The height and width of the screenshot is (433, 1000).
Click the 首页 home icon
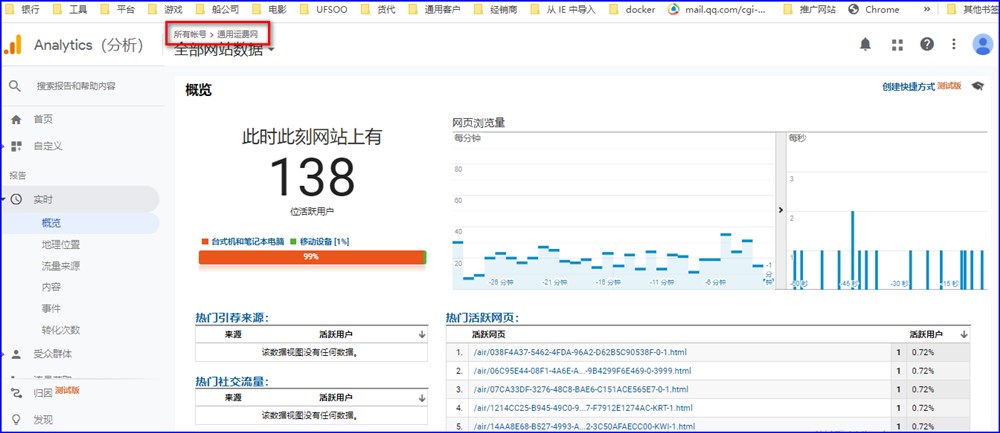(17, 119)
